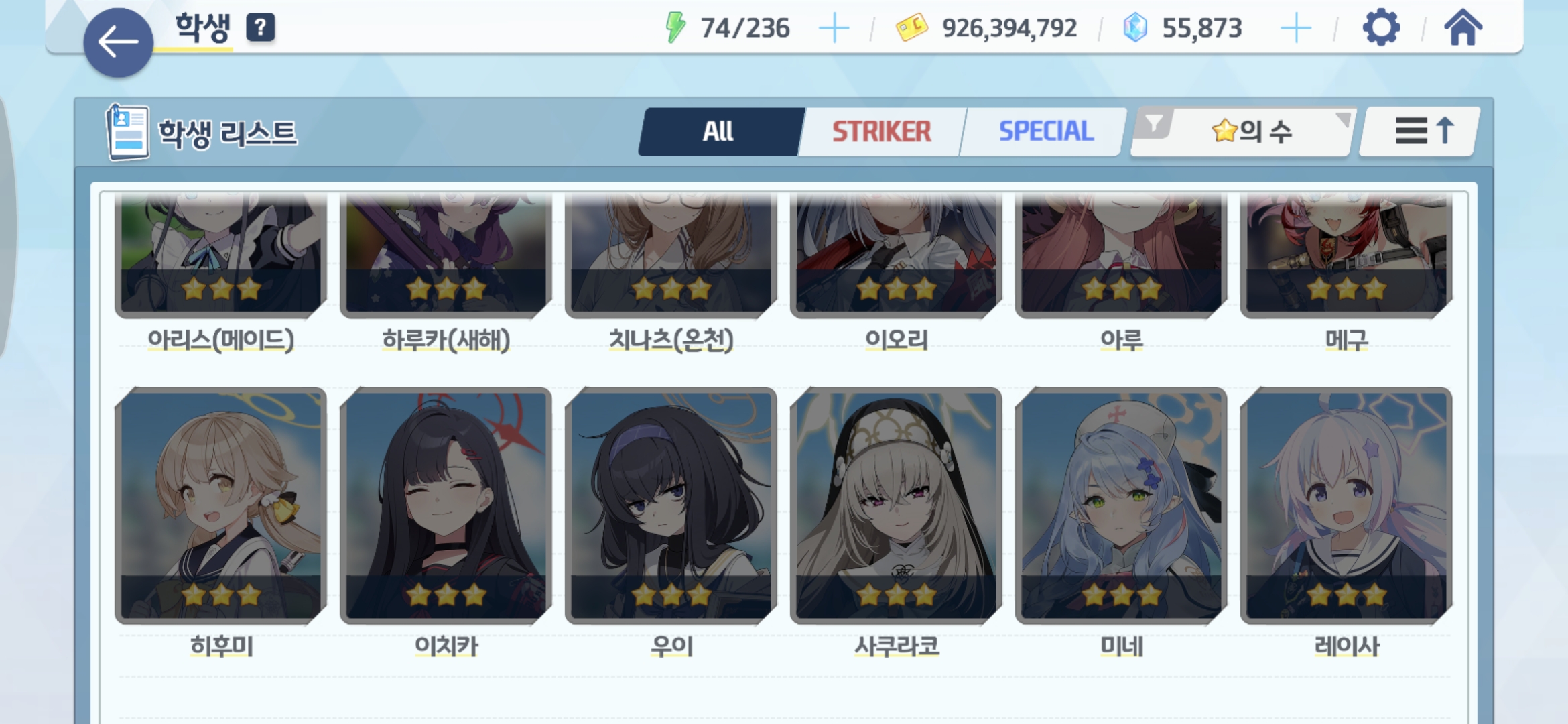
Task: Click the credits currency icon
Action: pyautogui.click(x=911, y=28)
